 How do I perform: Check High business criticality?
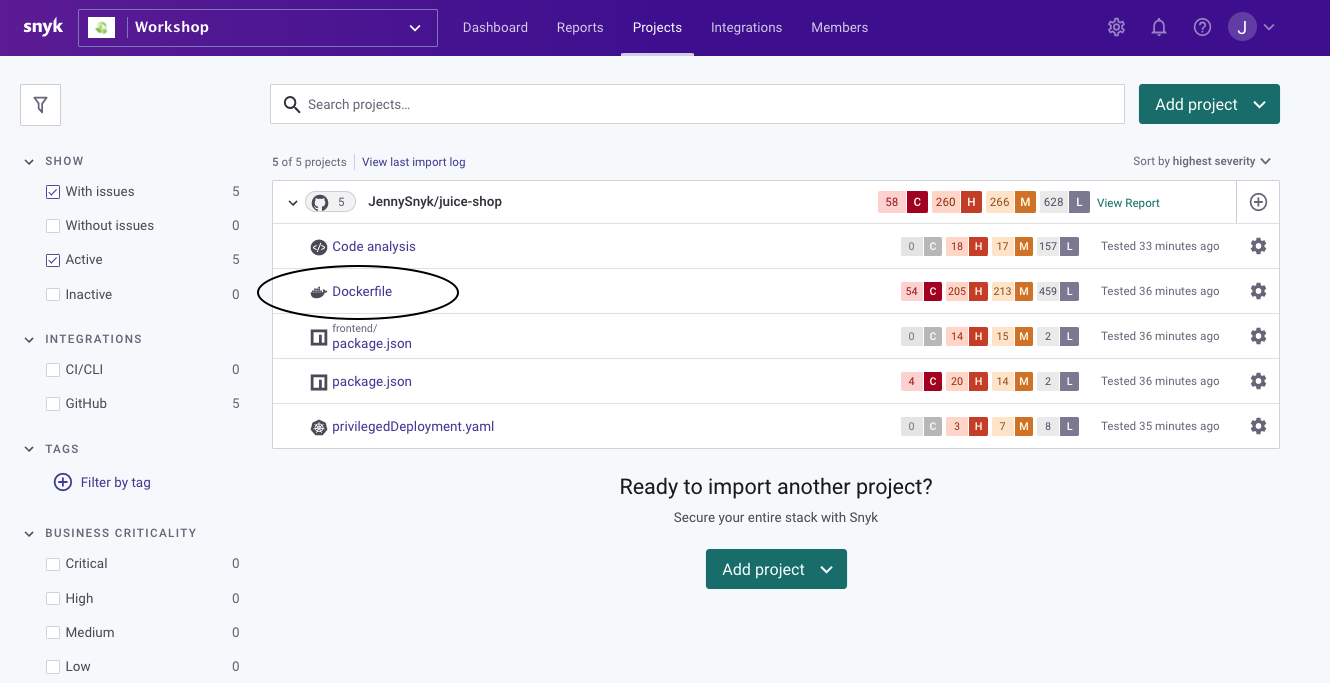(x=53, y=599)
